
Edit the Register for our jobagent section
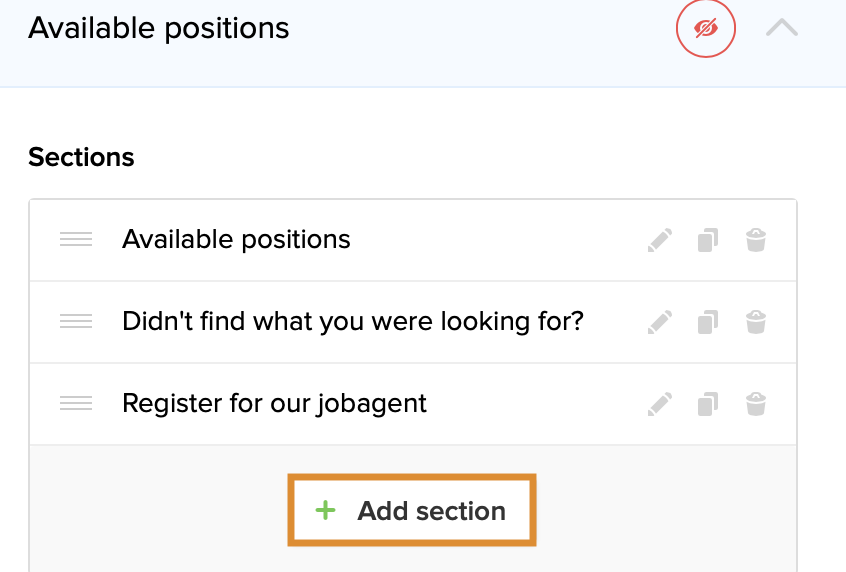660,404
